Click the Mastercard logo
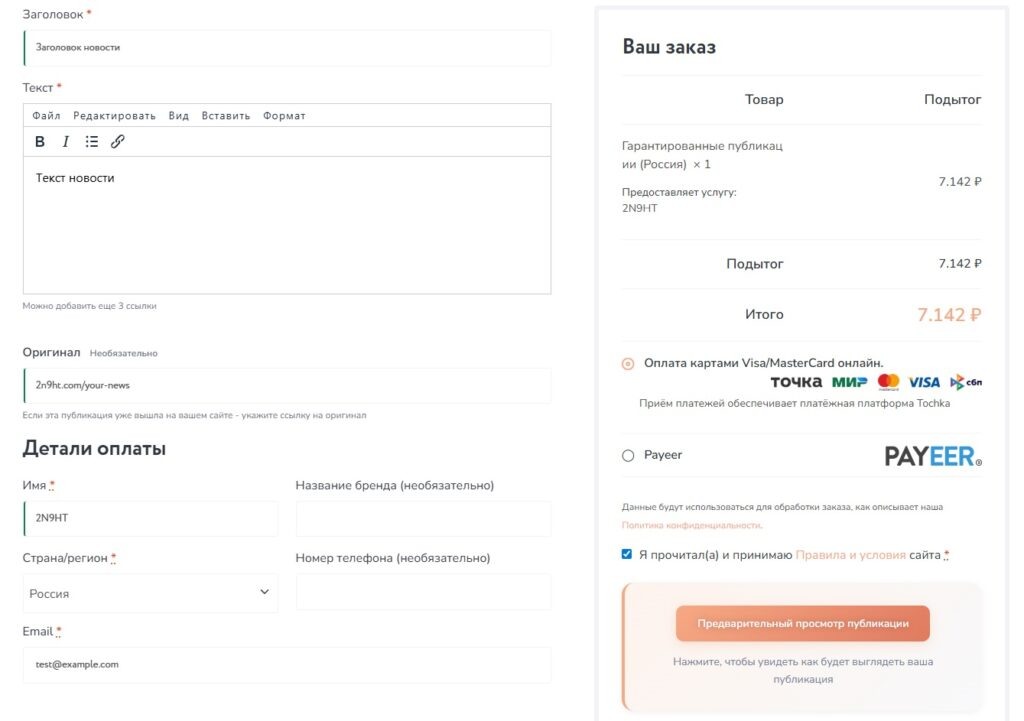1024x721 pixels. tap(888, 382)
